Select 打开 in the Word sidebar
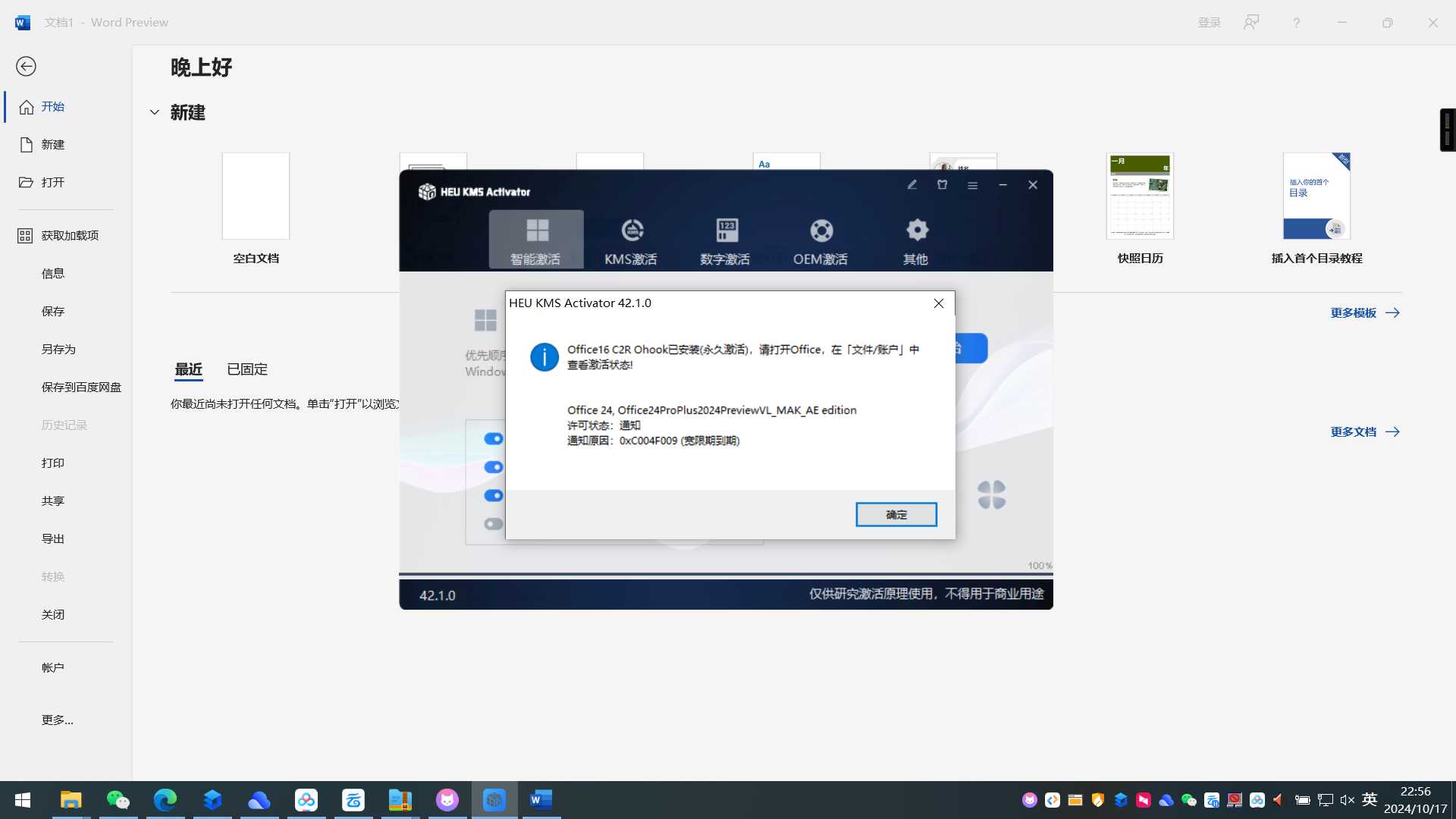The height and width of the screenshot is (819, 1456). tap(66, 183)
